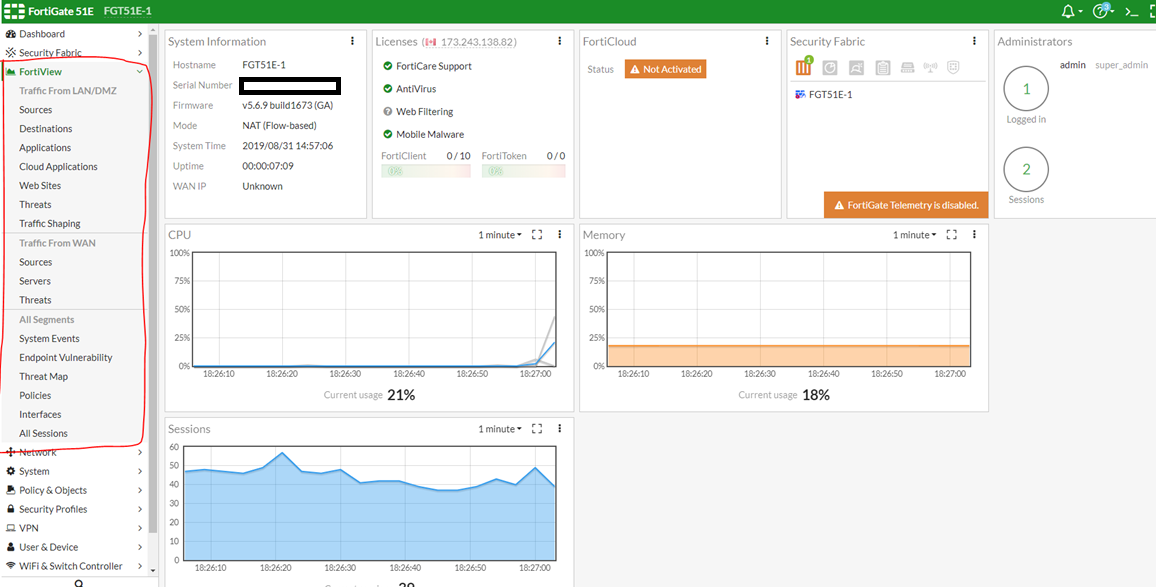Click the orange Not Activated button
The height and width of the screenshot is (587, 1156).
(665, 69)
